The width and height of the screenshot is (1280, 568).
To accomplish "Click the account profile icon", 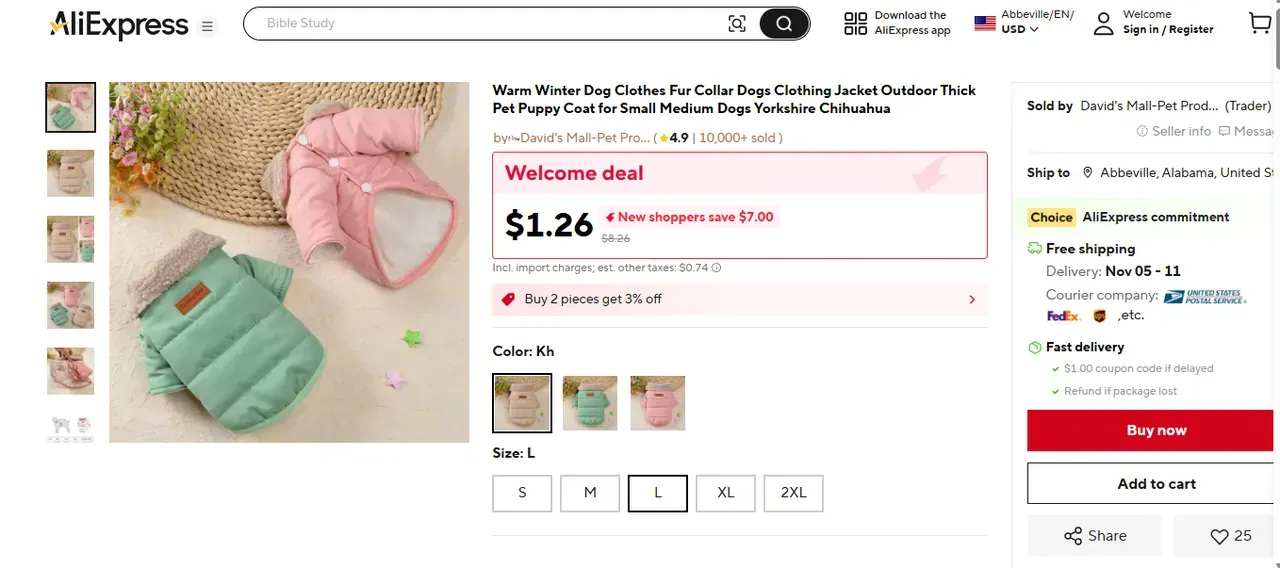I will tap(1103, 23).
